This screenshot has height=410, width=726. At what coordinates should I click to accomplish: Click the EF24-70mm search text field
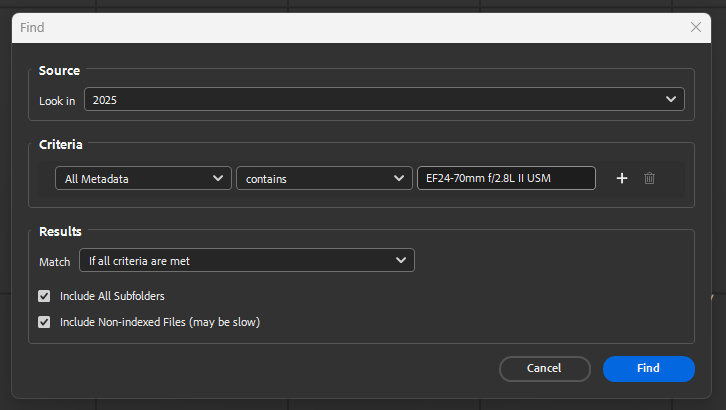click(x=506, y=178)
